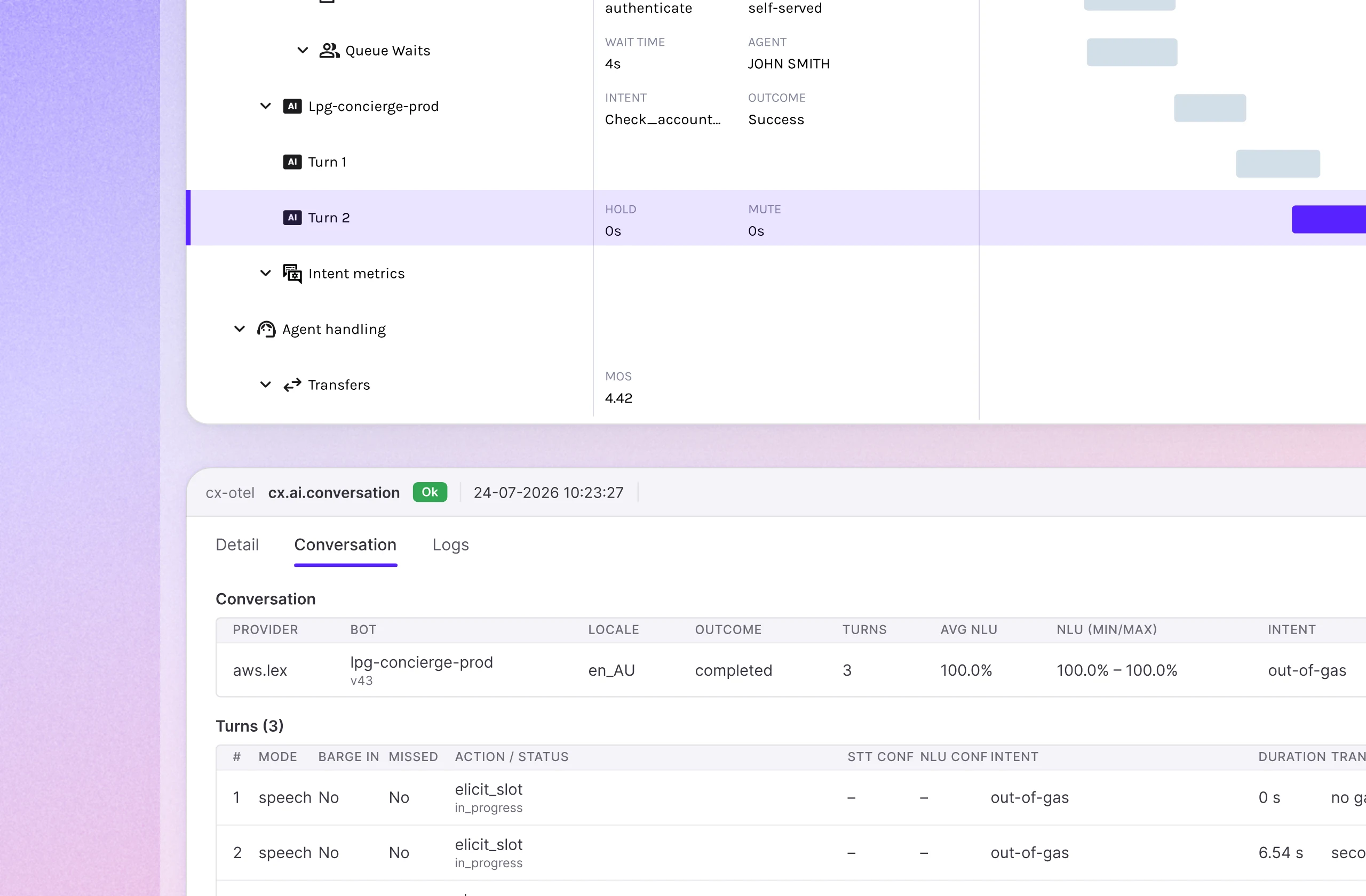1366x896 pixels.
Task: Click the aws.lex provider cell
Action: tap(259, 670)
